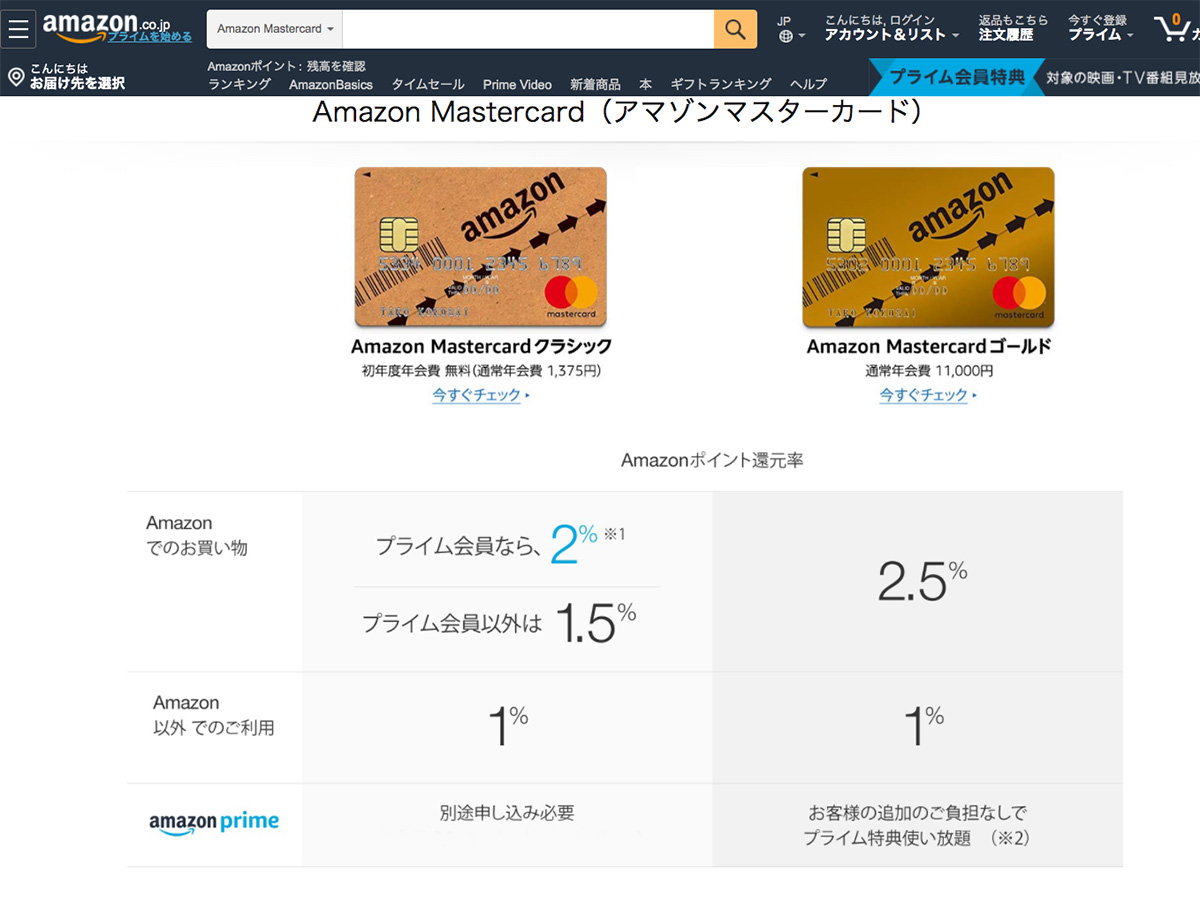Click the JP globe language icon
The height and width of the screenshot is (900, 1200).
[x=789, y=28]
